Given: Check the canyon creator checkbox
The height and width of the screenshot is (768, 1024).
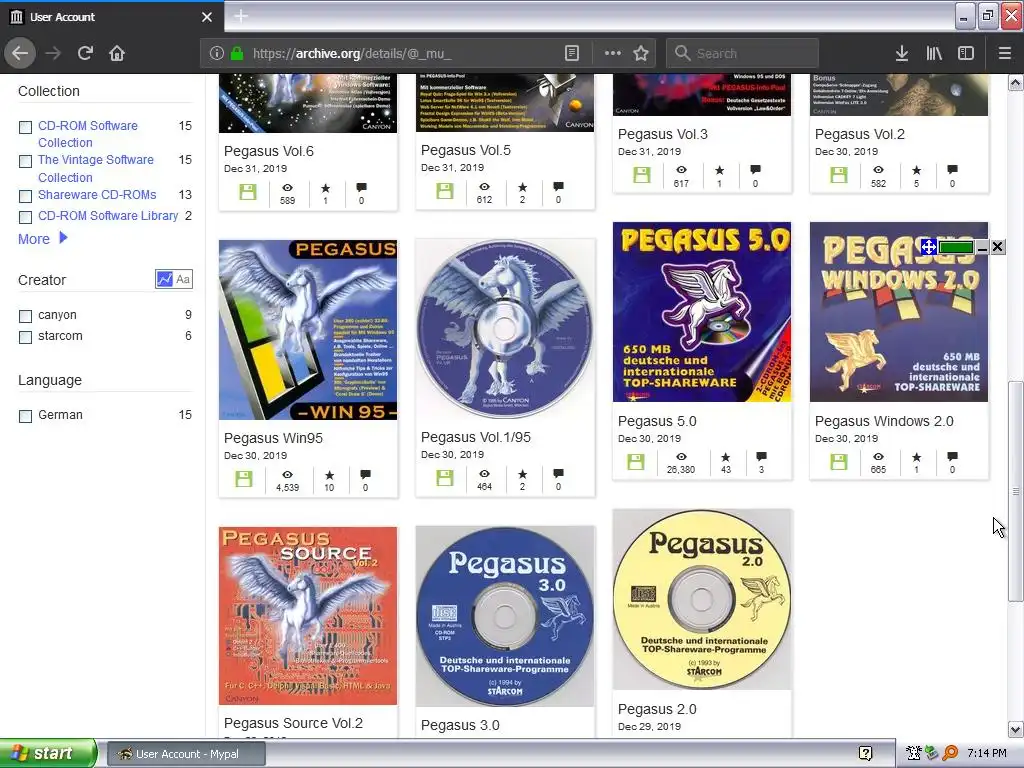Looking at the screenshot, I should pyautogui.click(x=25, y=316).
